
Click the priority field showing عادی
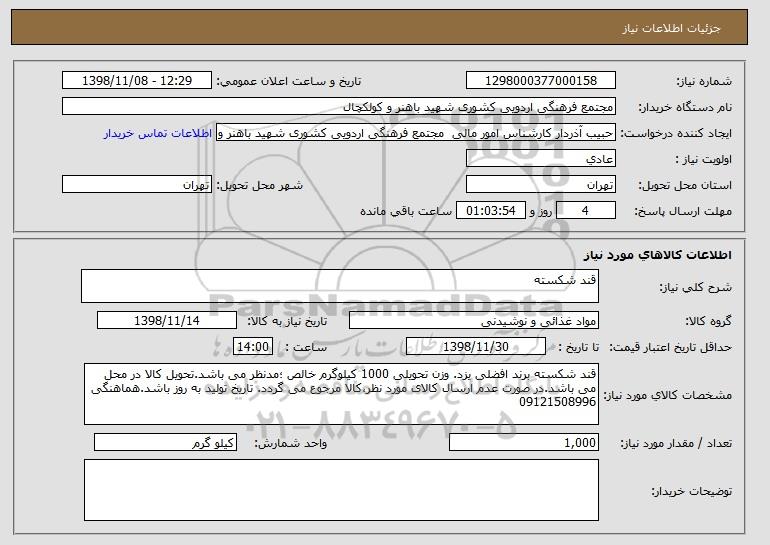pyautogui.click(x=541, y=159)
